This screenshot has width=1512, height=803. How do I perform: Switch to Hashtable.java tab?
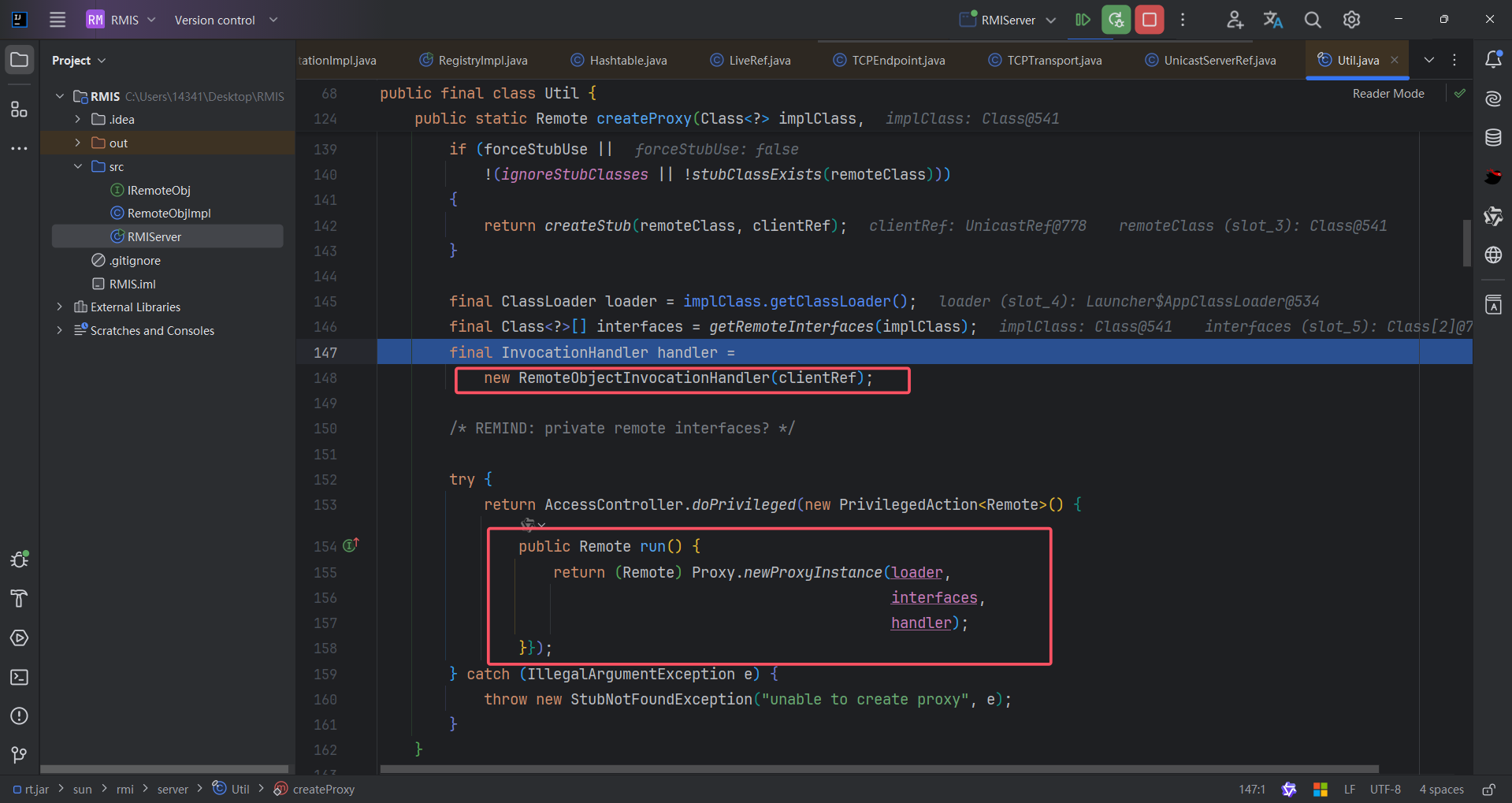pyautogui.click(x=619, y=60)
